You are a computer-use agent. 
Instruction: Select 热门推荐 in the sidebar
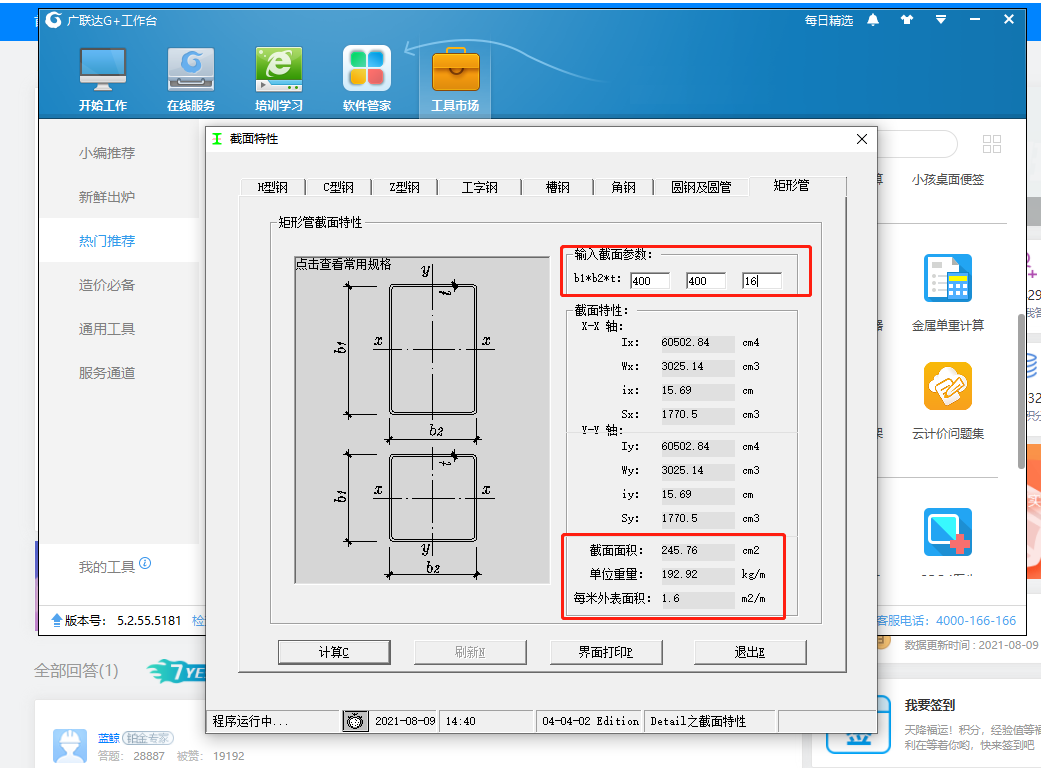point(107,241)
